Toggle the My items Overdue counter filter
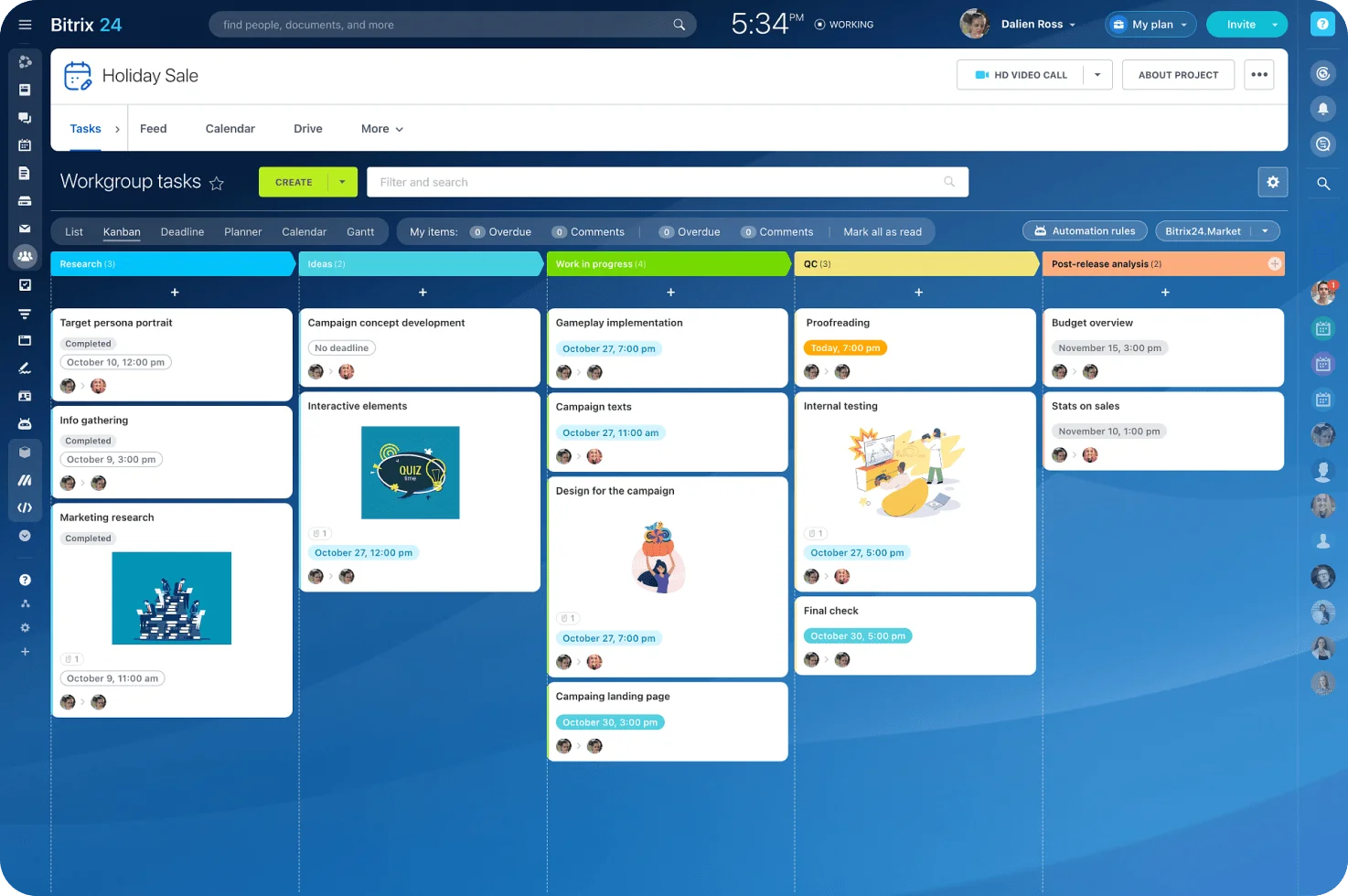This screenshot has width=1348, height=896. pos(500,232)
